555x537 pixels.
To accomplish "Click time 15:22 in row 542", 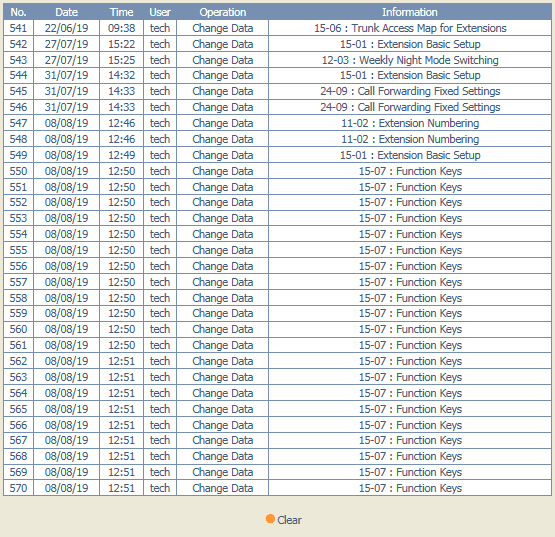I will [x=121, y=44].
